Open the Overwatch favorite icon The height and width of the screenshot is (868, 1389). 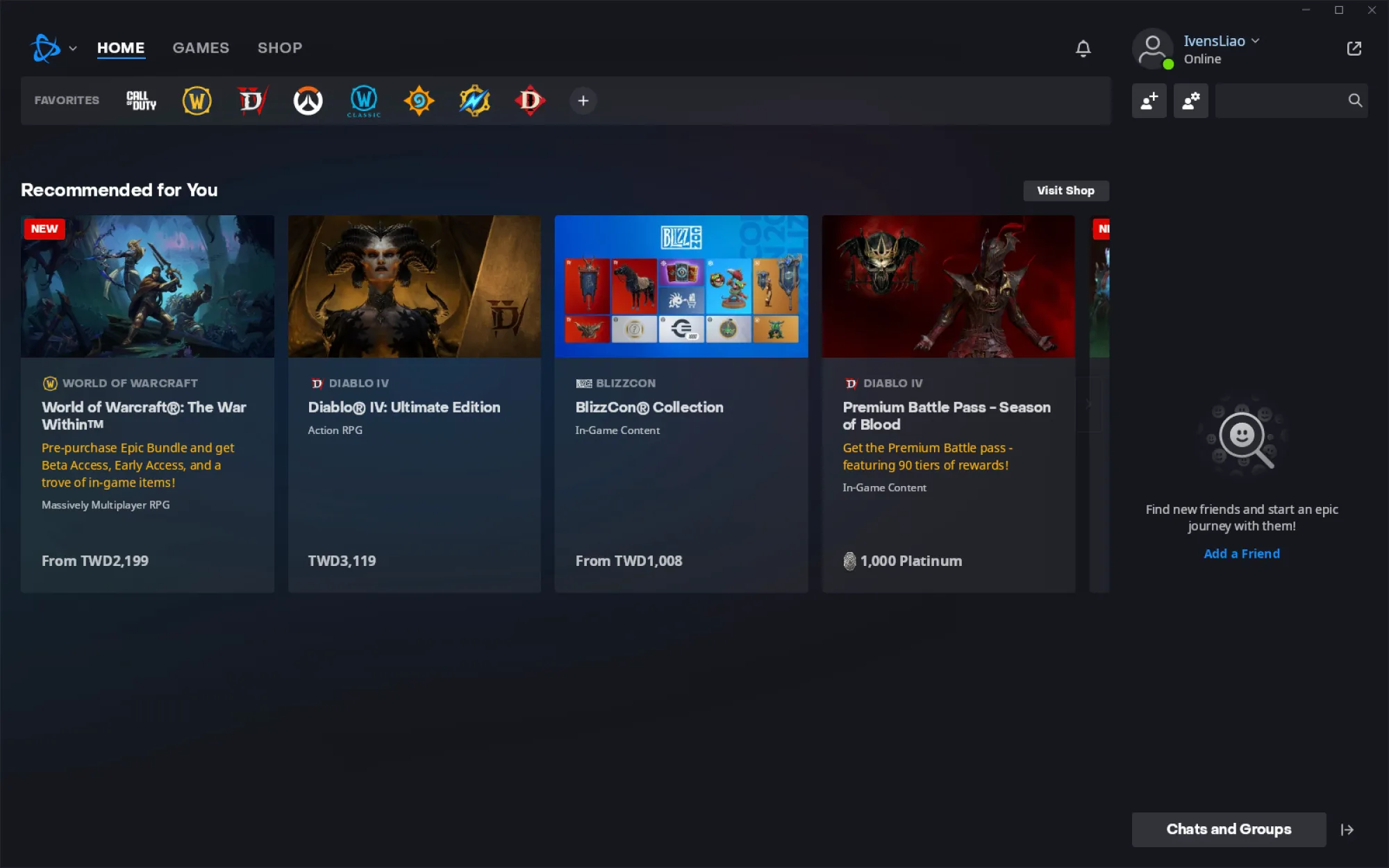tap(308, 101)
